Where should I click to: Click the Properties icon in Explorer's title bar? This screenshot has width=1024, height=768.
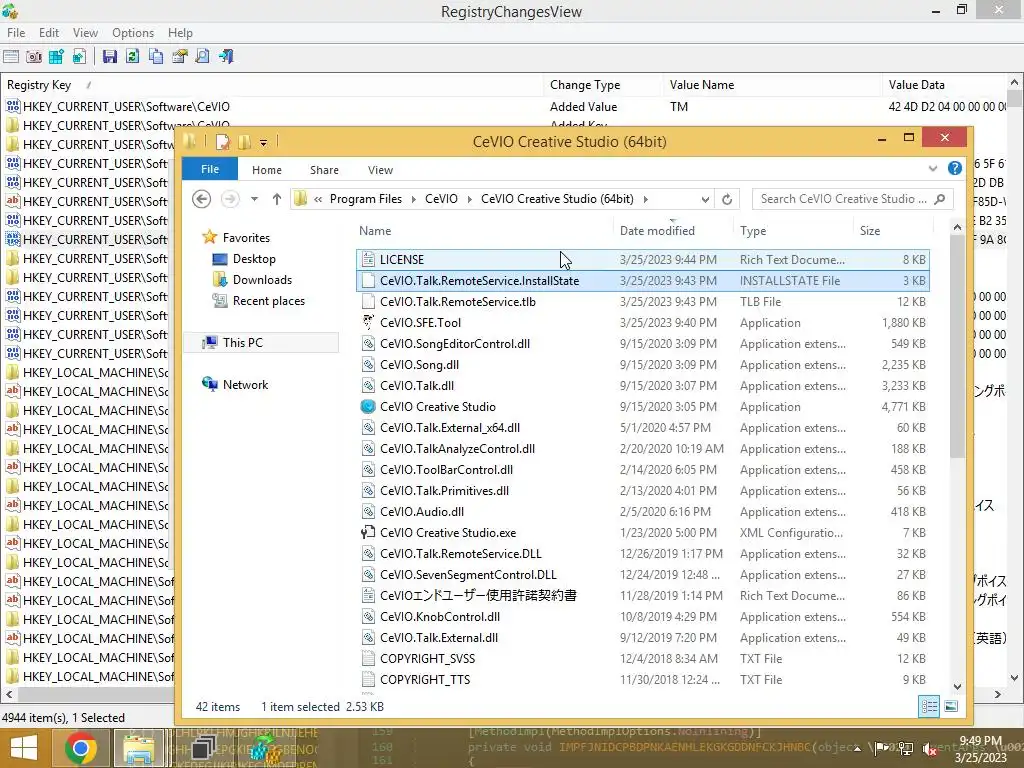223,142
